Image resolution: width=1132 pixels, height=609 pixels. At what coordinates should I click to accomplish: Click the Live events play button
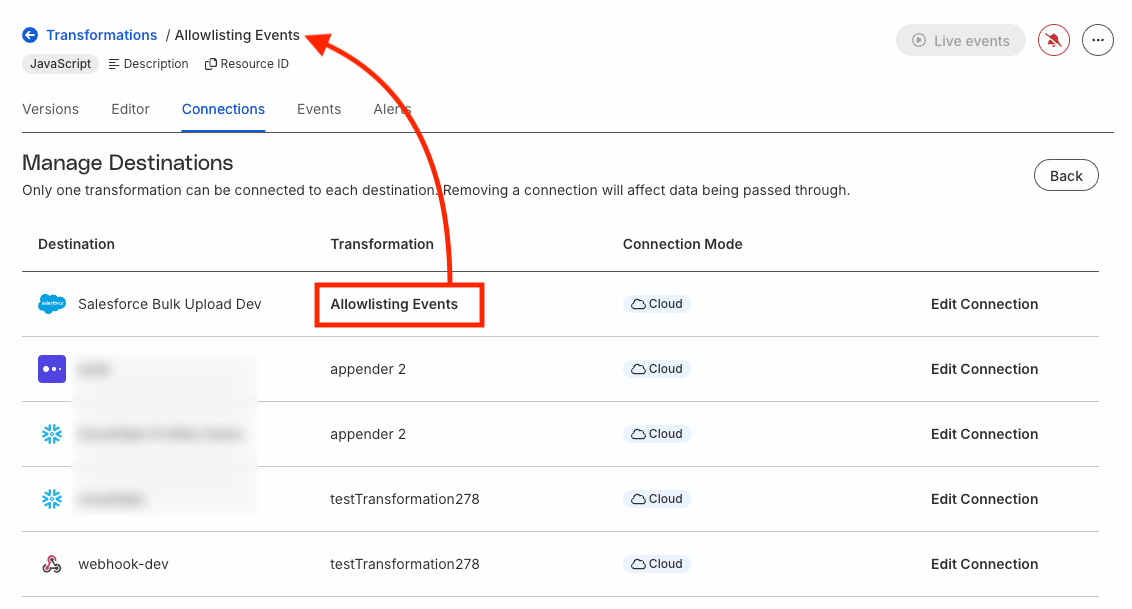[960, 40]
